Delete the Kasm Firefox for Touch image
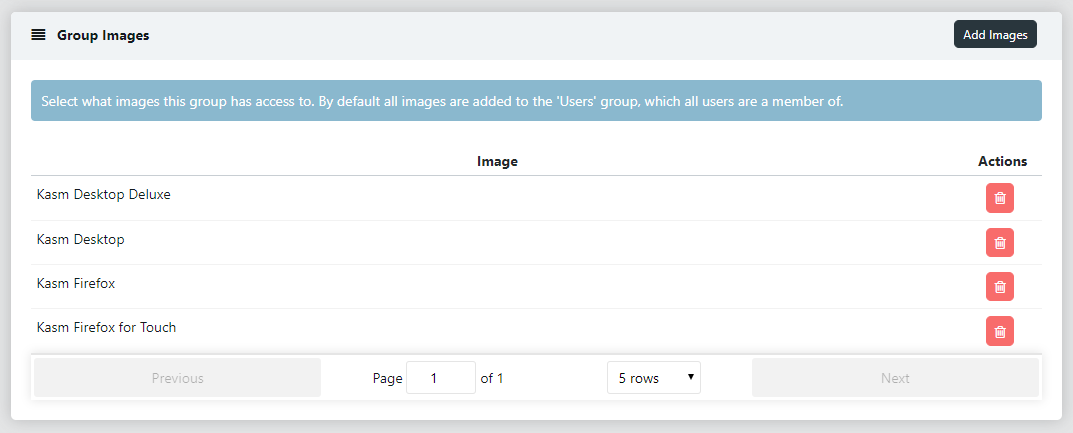The image size is (1073, 433). [999, 330]
